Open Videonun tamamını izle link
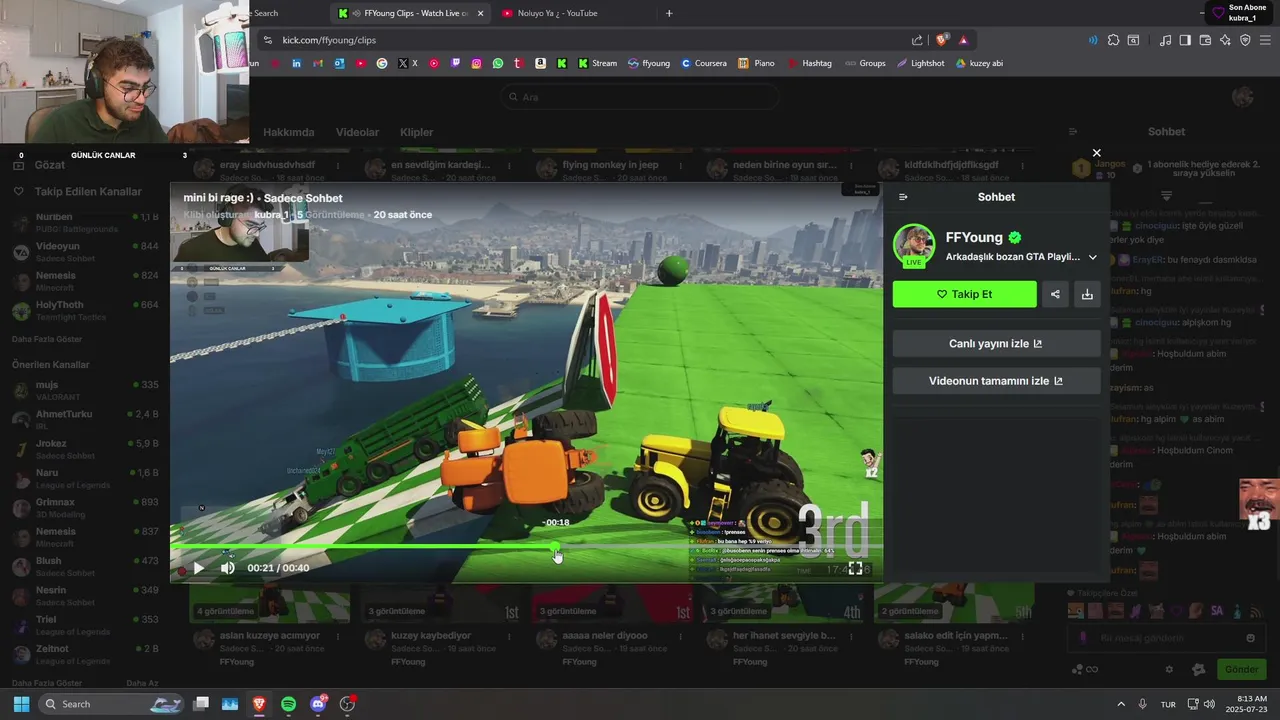Screen dimensions: 1280x720 [x=996, y=380]
